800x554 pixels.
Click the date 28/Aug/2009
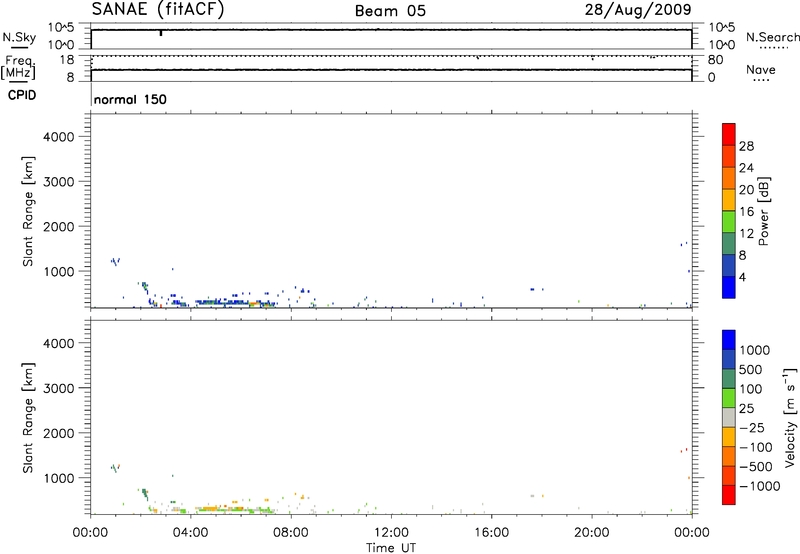tap(638, 10)
